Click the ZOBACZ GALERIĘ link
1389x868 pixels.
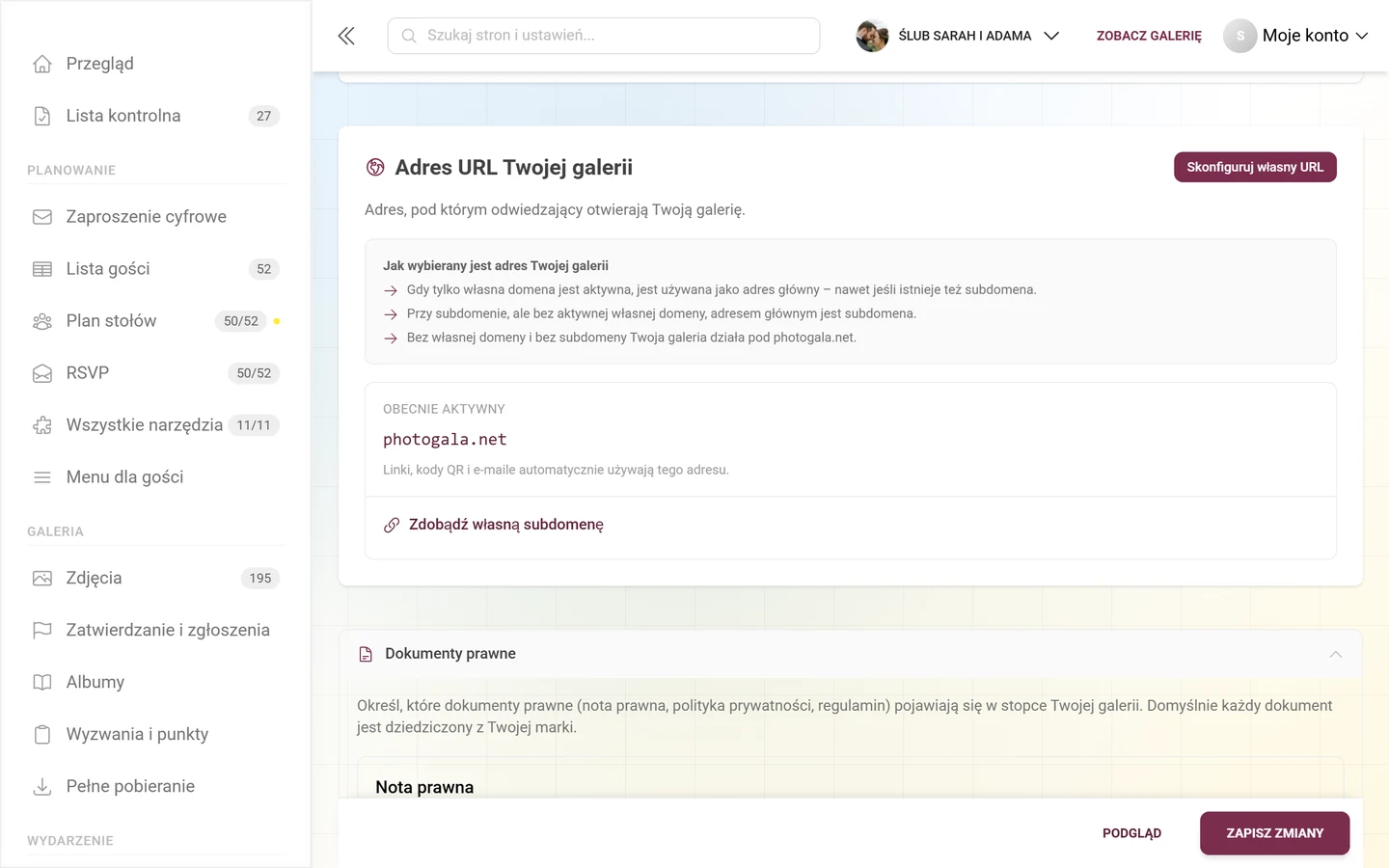point(1149,36)
